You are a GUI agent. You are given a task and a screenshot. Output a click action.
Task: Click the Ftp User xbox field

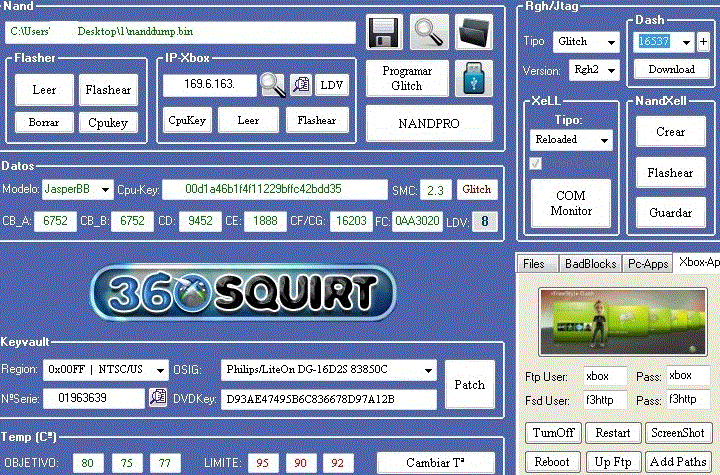[605, 376]
